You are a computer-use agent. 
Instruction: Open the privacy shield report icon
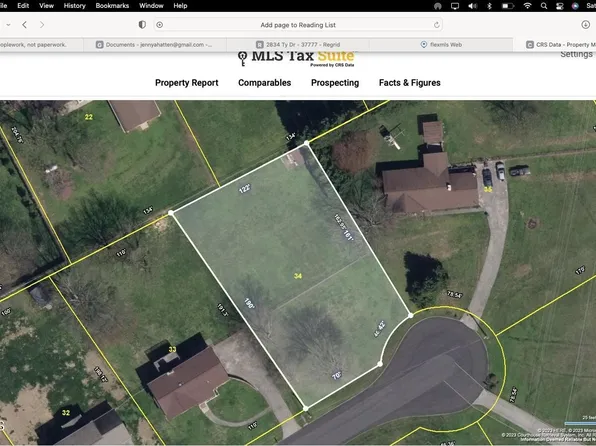pos(142,25)
